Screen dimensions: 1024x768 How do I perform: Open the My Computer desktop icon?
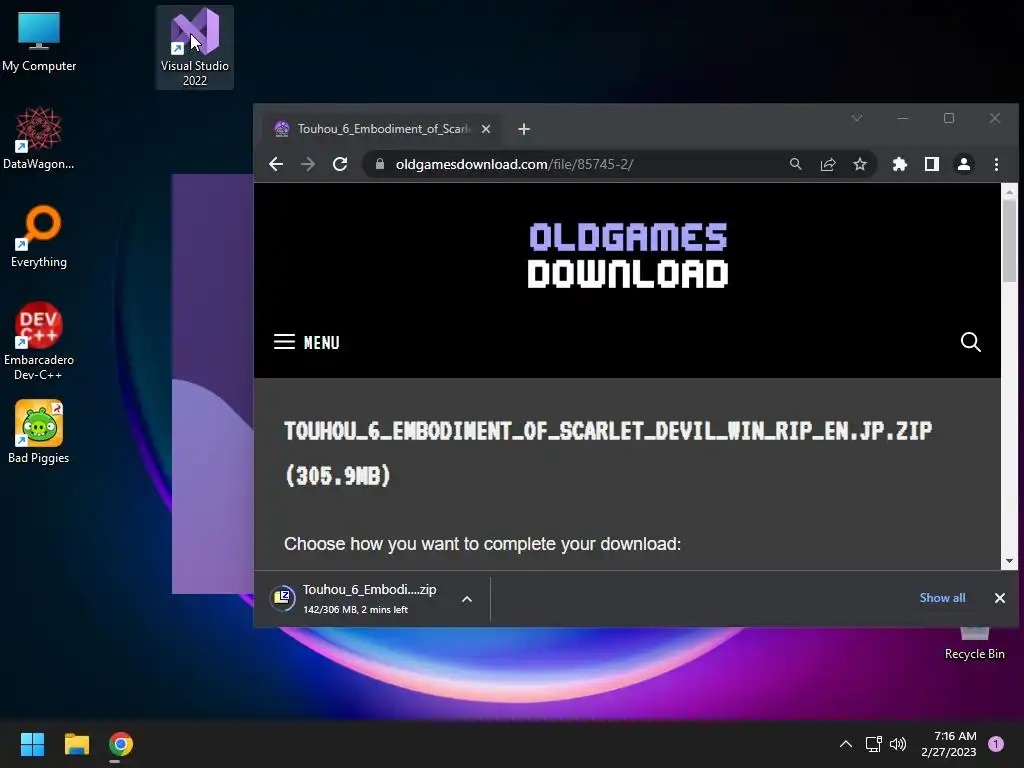(39, 42)
